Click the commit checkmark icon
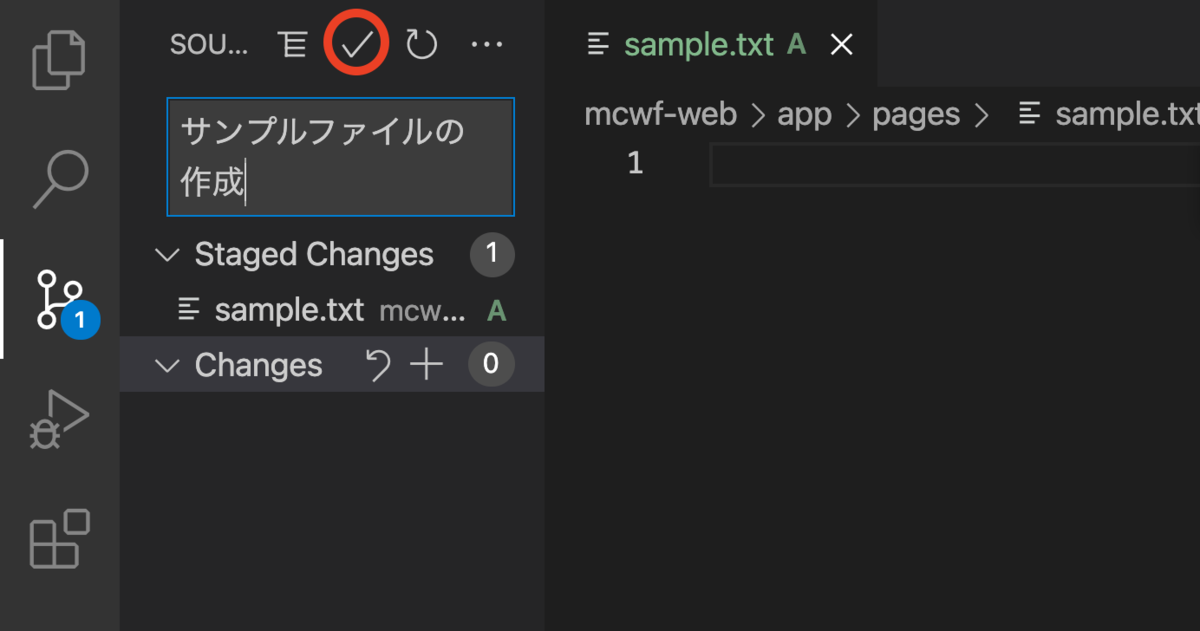 pos(356,43)
